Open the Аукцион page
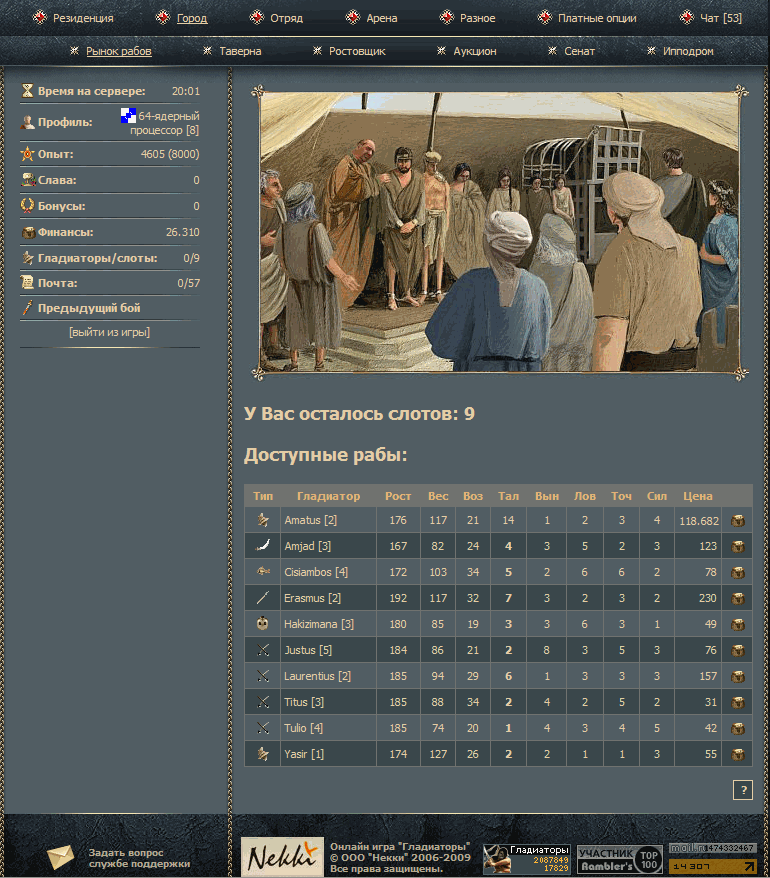This screenshot has width=770, height=878. coord(474,51)
